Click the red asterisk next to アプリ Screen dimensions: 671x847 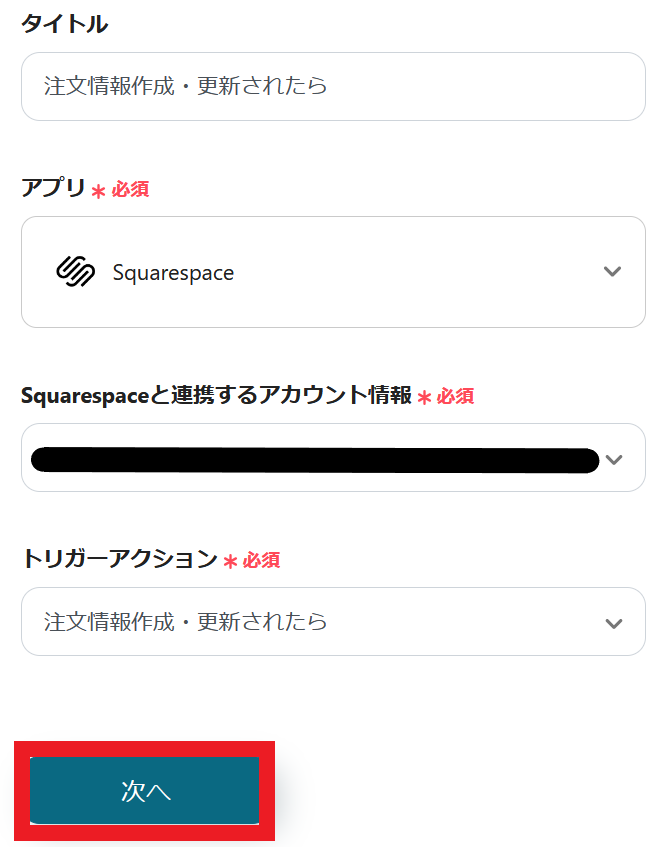pyautogui.click(x=98, y=191)
